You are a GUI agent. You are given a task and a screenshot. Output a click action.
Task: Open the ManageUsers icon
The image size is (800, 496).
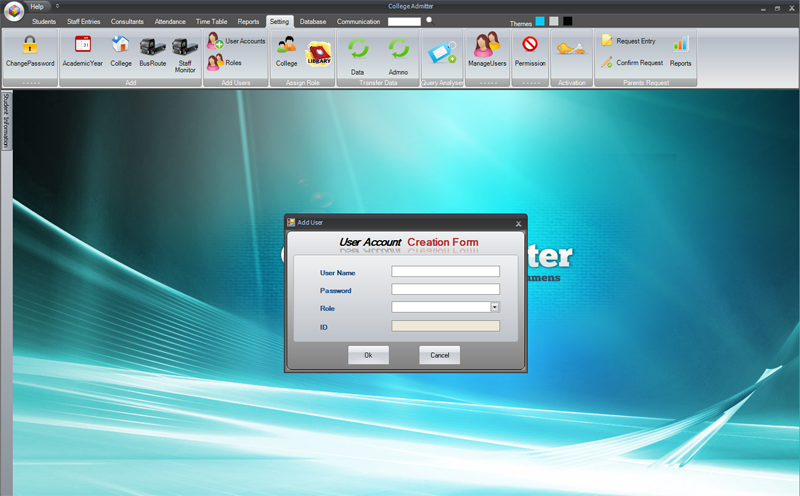(487, 44)
